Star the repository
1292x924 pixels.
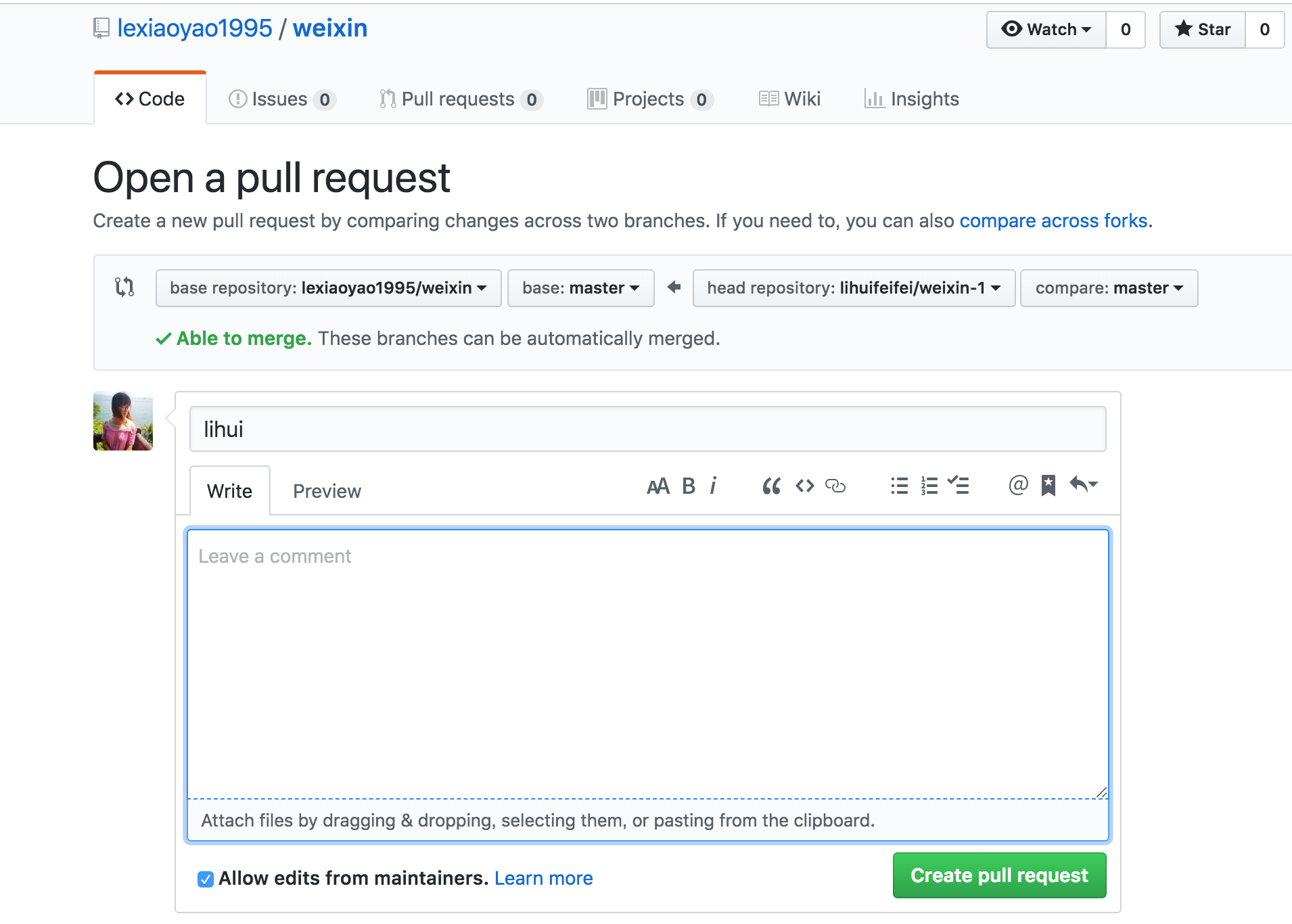[x=1203, y=30]
